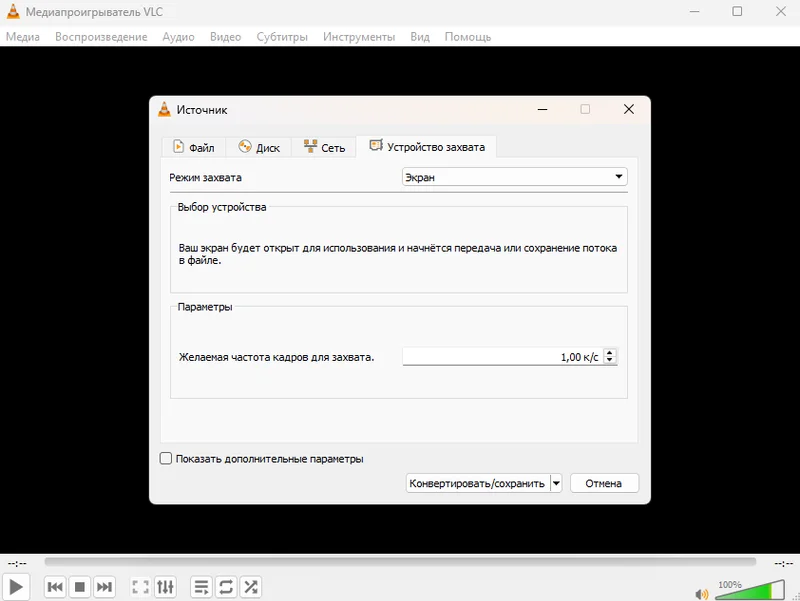Toggle loop/repeat mode icon
Viewport: 800px width, 601px height.
pos(226,587)
